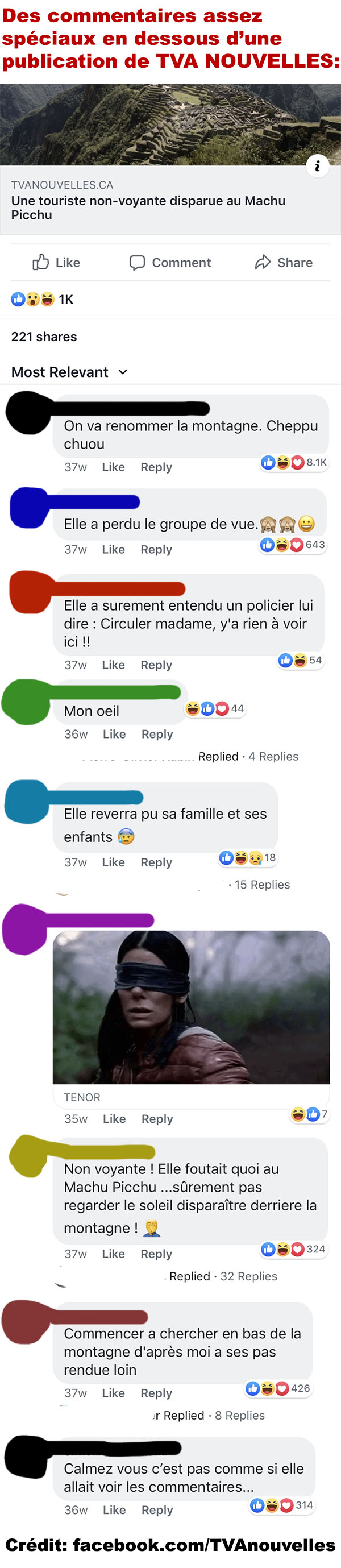Reply to the "Calmez vous" comment
Screen dimensions: 341x1568
(157, 1510)
